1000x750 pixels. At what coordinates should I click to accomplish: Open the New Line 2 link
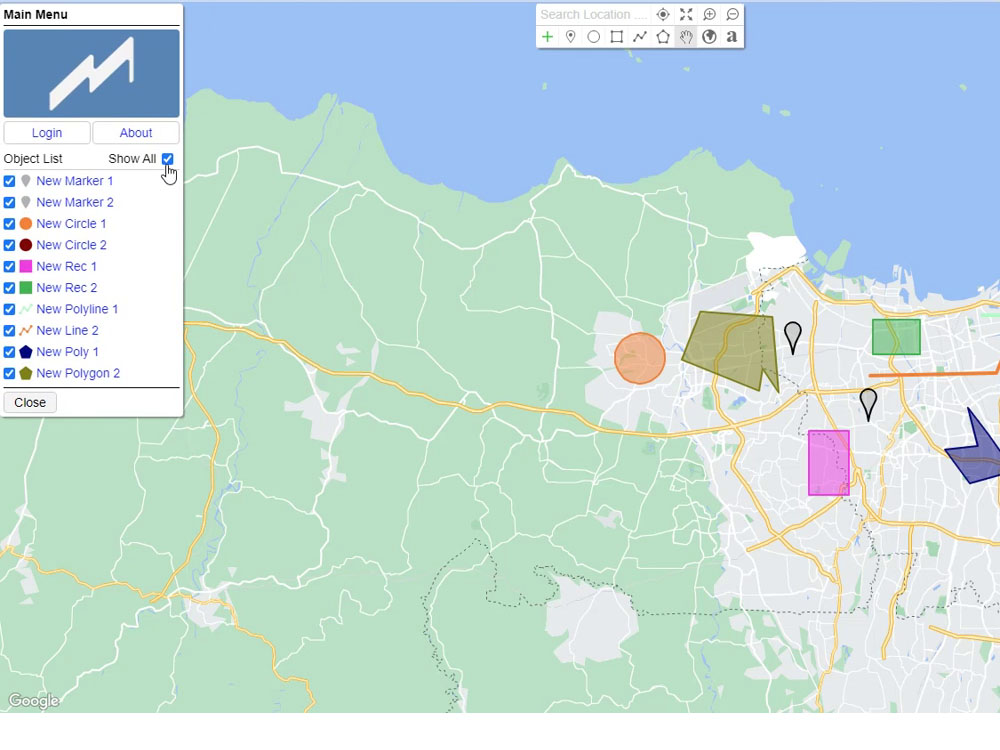[68, 330]
